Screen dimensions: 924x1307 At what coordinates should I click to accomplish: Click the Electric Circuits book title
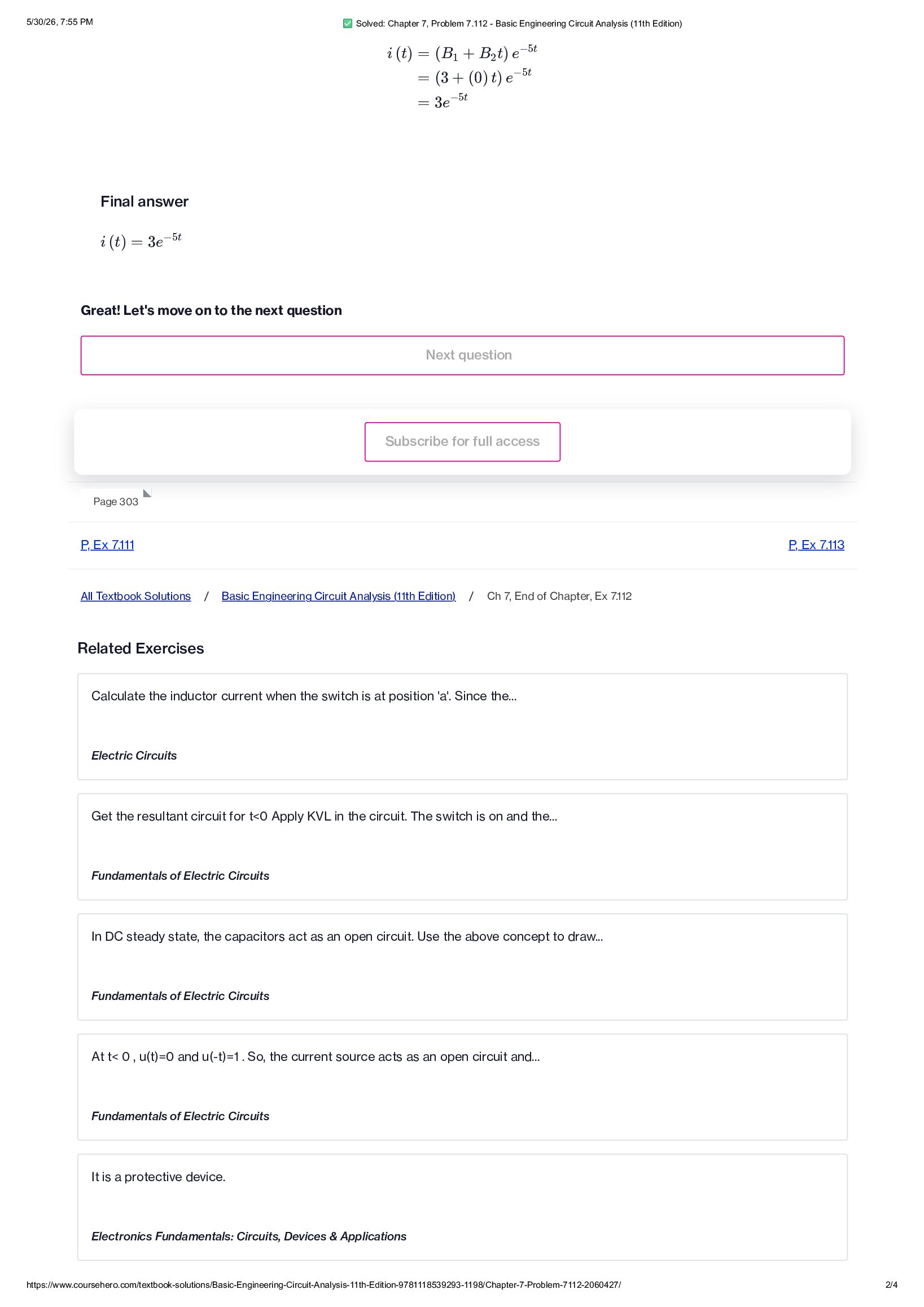(x=134, y=756)
